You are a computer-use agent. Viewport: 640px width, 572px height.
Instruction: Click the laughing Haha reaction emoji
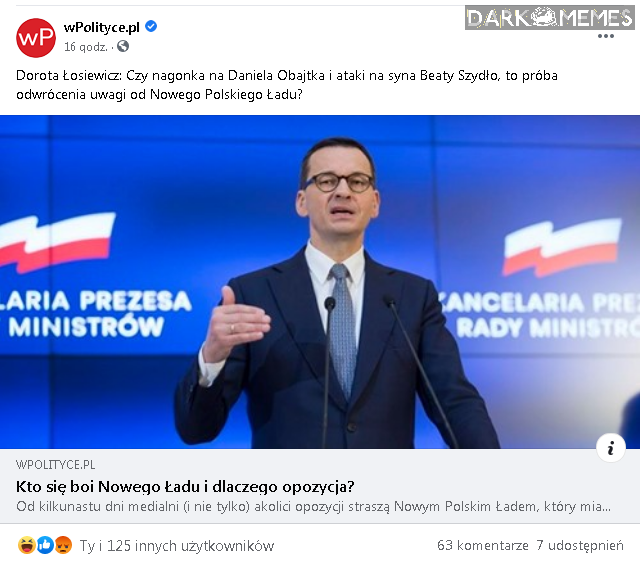27,545
